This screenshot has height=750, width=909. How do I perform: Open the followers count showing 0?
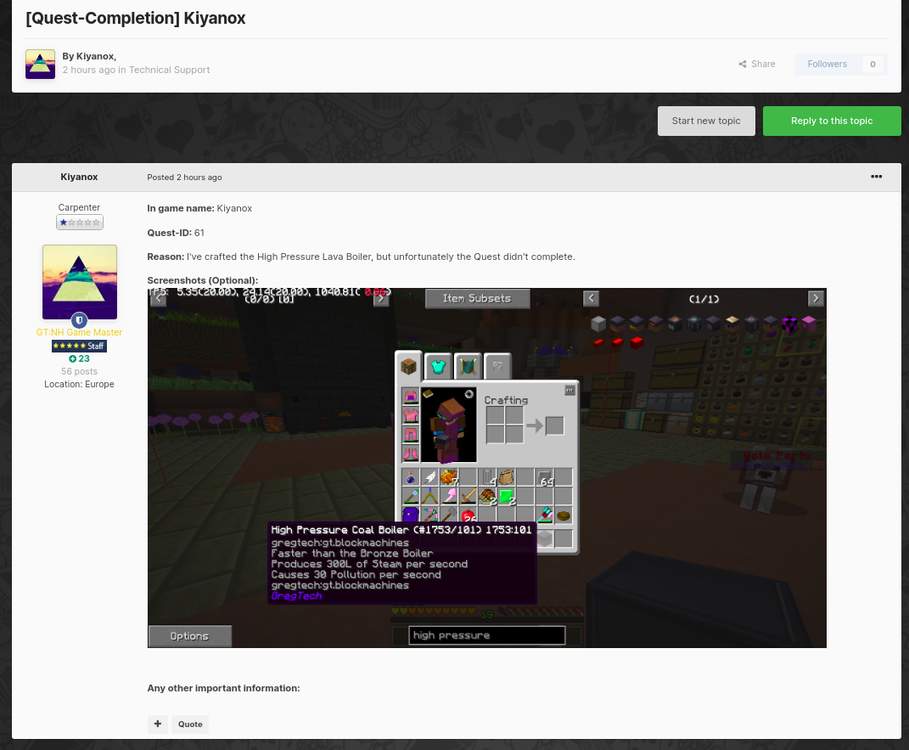(872, 64)
